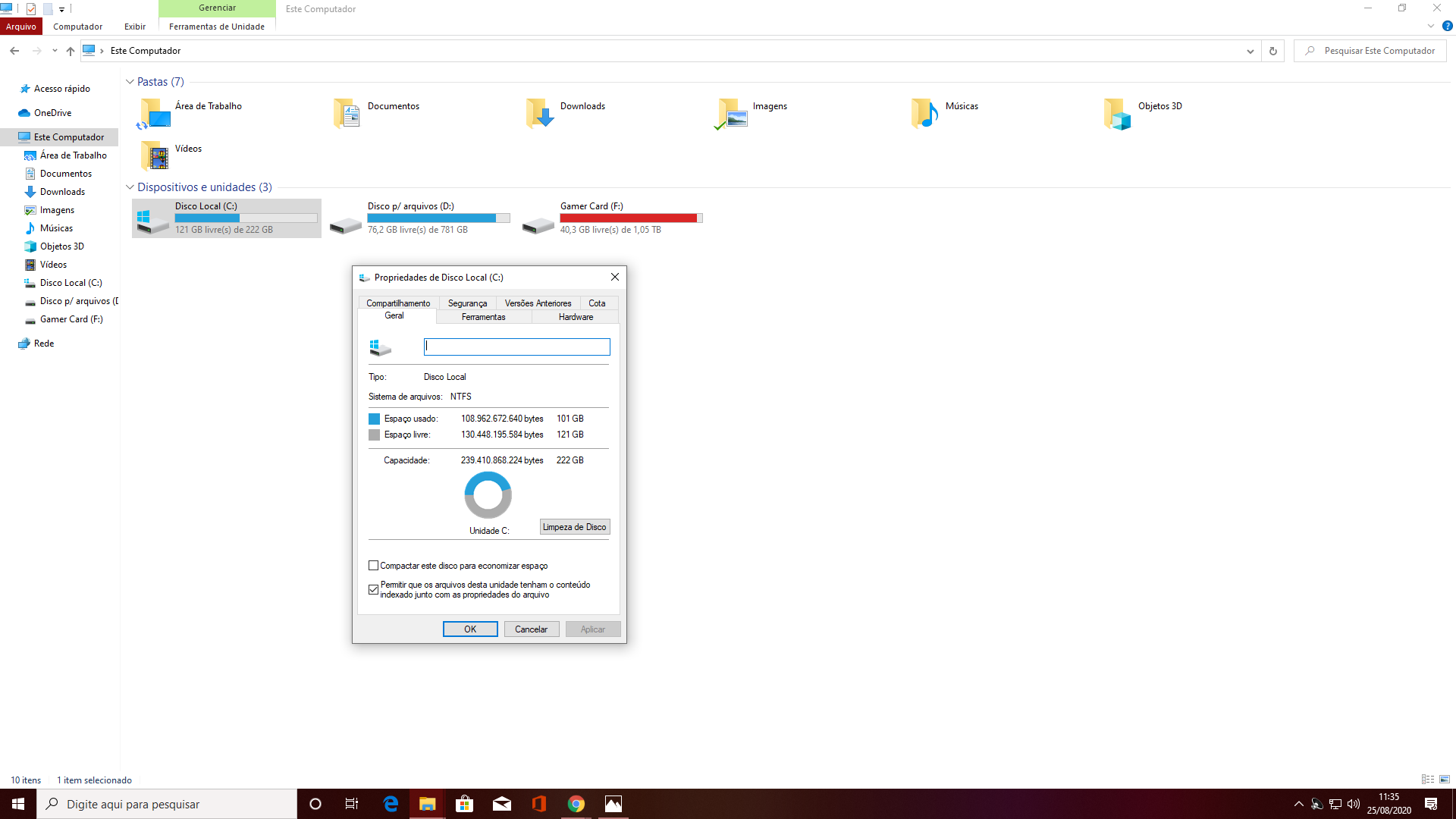Image resolution: width=1456 pixels, height=819 pixels.
Task: Open the volume control in the tray
Action: (1354, 804)
